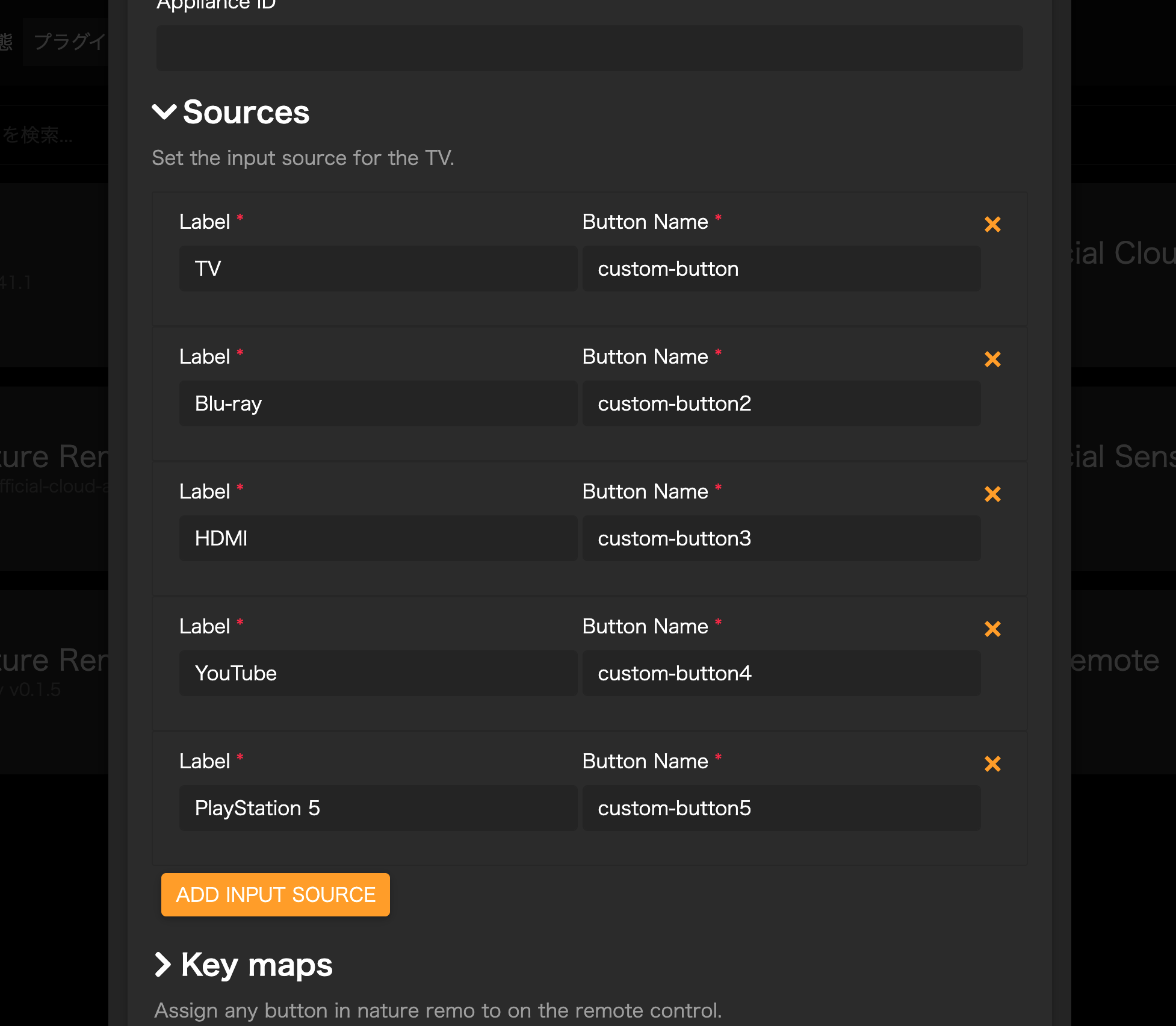Viewport: 1176px width, 1026px height.
Task: Remove the PlayStation 5 source row
Action: (992, 763)
